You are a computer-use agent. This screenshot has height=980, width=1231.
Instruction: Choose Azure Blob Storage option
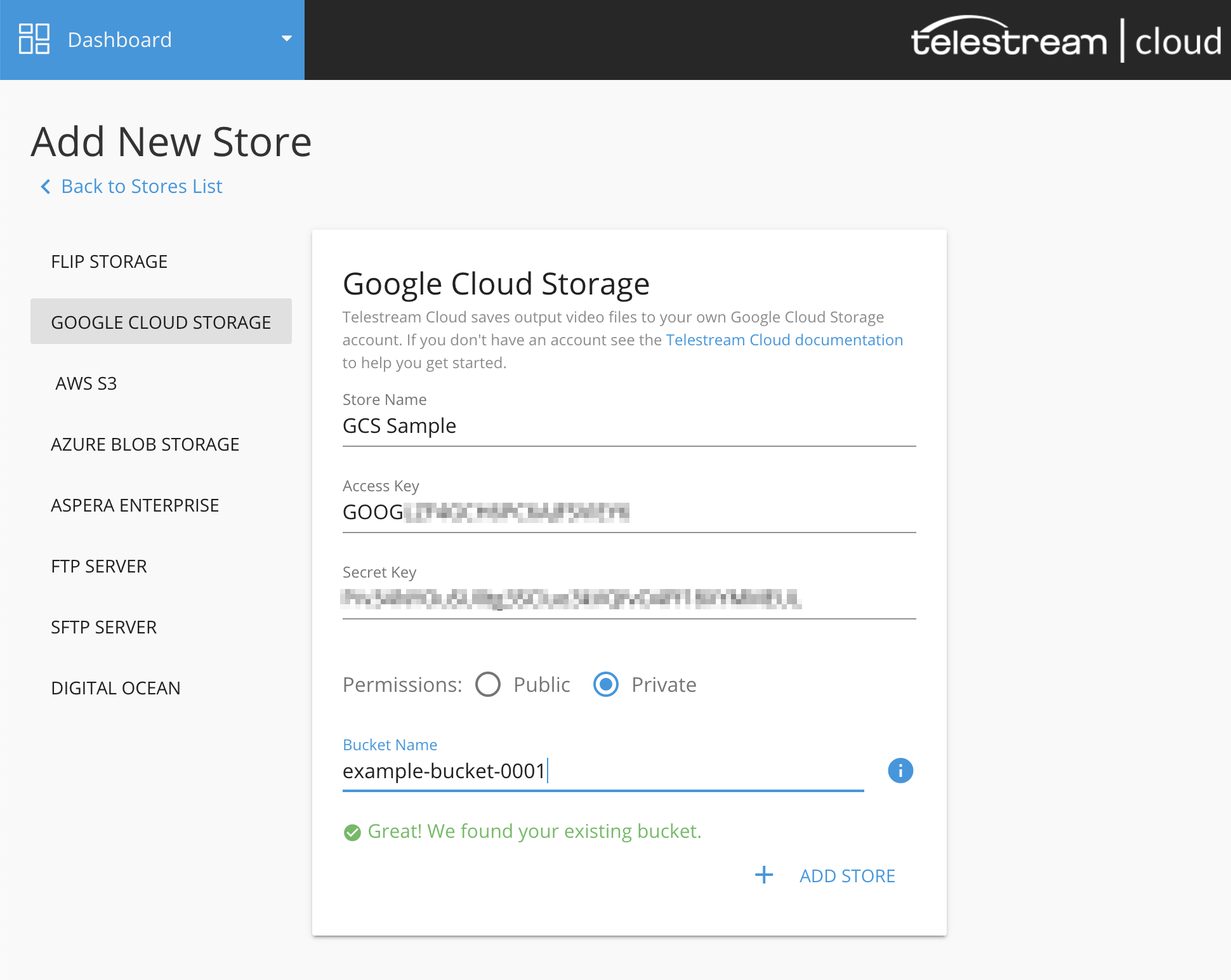(x=145, y=444)
